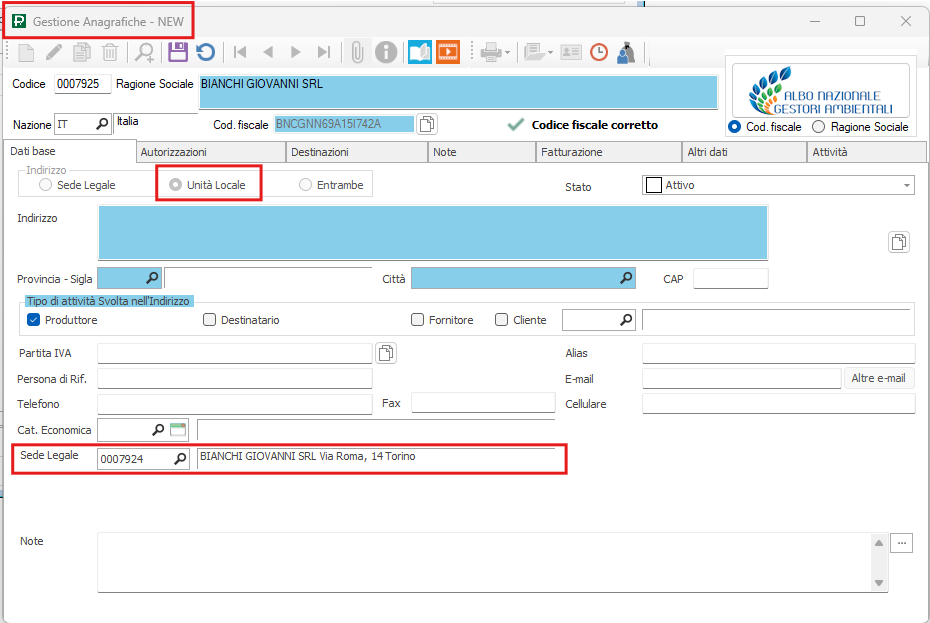Select the Ragione Sociale radio button
The width and height of the screenshot is (930, 623).
[x=819, y=127]
